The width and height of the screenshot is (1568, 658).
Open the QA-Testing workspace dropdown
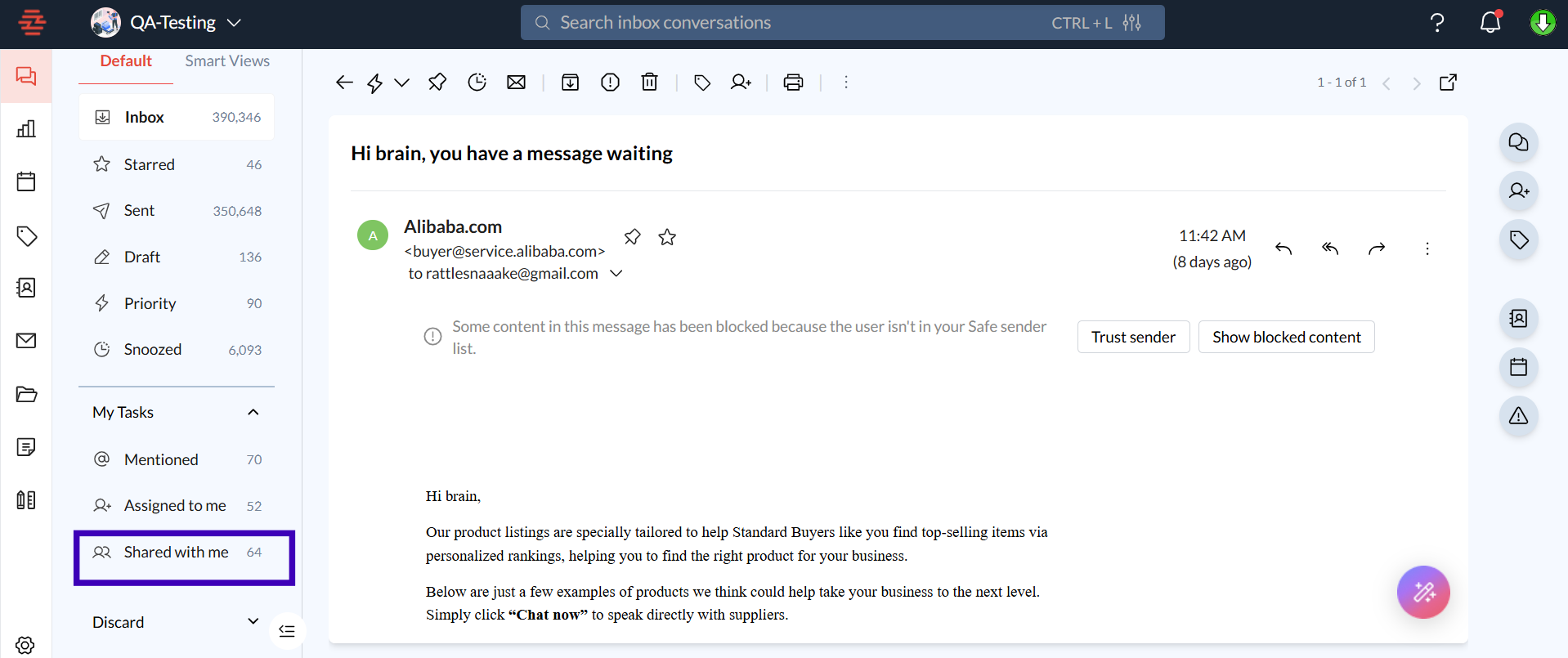tap(235, 23)
